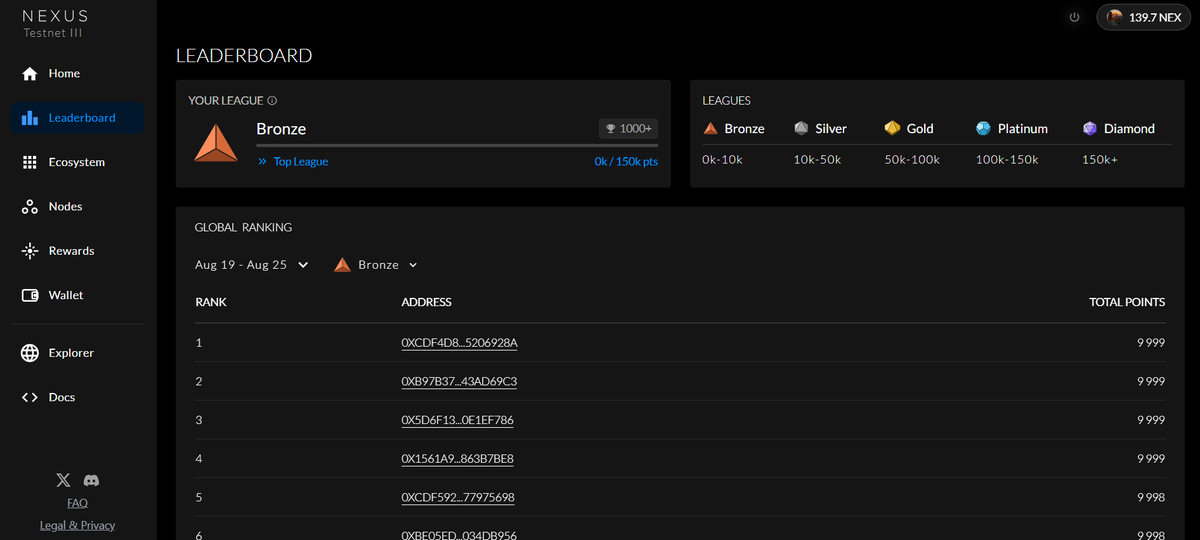
Task: Click the Diamond league gem icon
Action: pyautogui.click(x=1090, y=129)
